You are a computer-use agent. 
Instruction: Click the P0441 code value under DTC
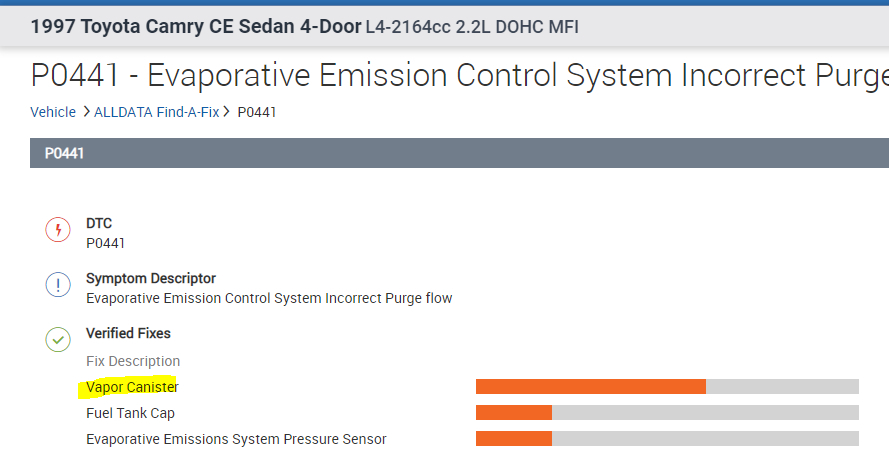tap(105, 242)
